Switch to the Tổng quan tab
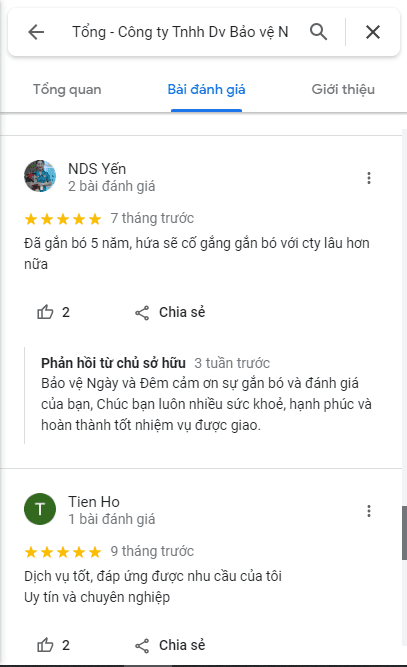 67,90
